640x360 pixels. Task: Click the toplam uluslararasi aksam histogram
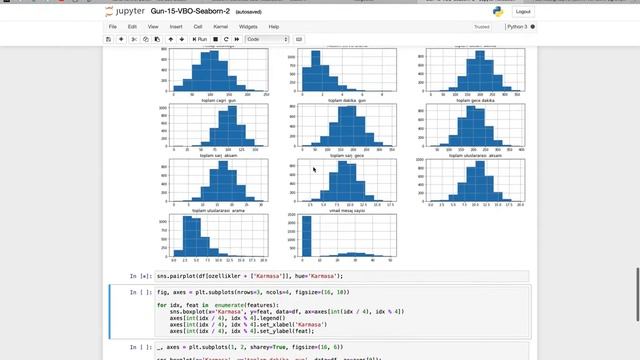475,180
